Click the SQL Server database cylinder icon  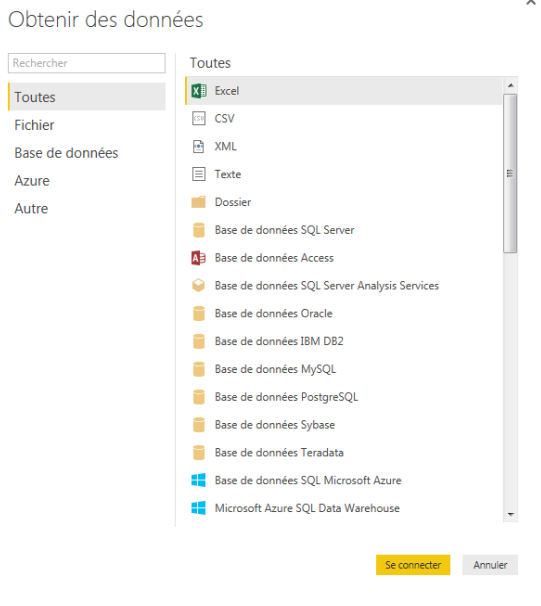coord(199,230)
